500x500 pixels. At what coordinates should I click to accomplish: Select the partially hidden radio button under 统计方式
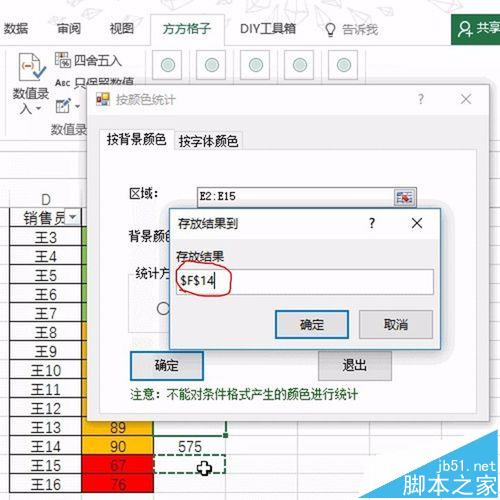coord(163,308)
